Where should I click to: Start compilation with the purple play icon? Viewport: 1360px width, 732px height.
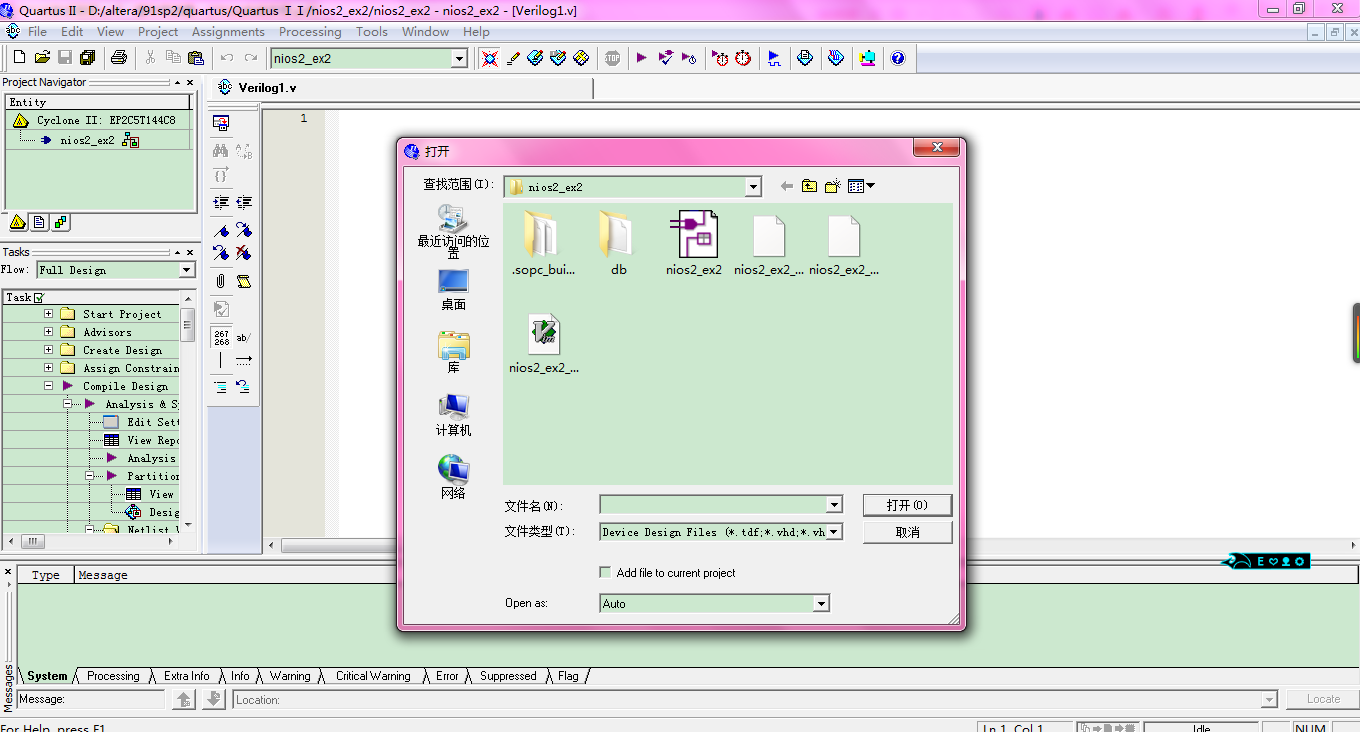click(642, 58)
